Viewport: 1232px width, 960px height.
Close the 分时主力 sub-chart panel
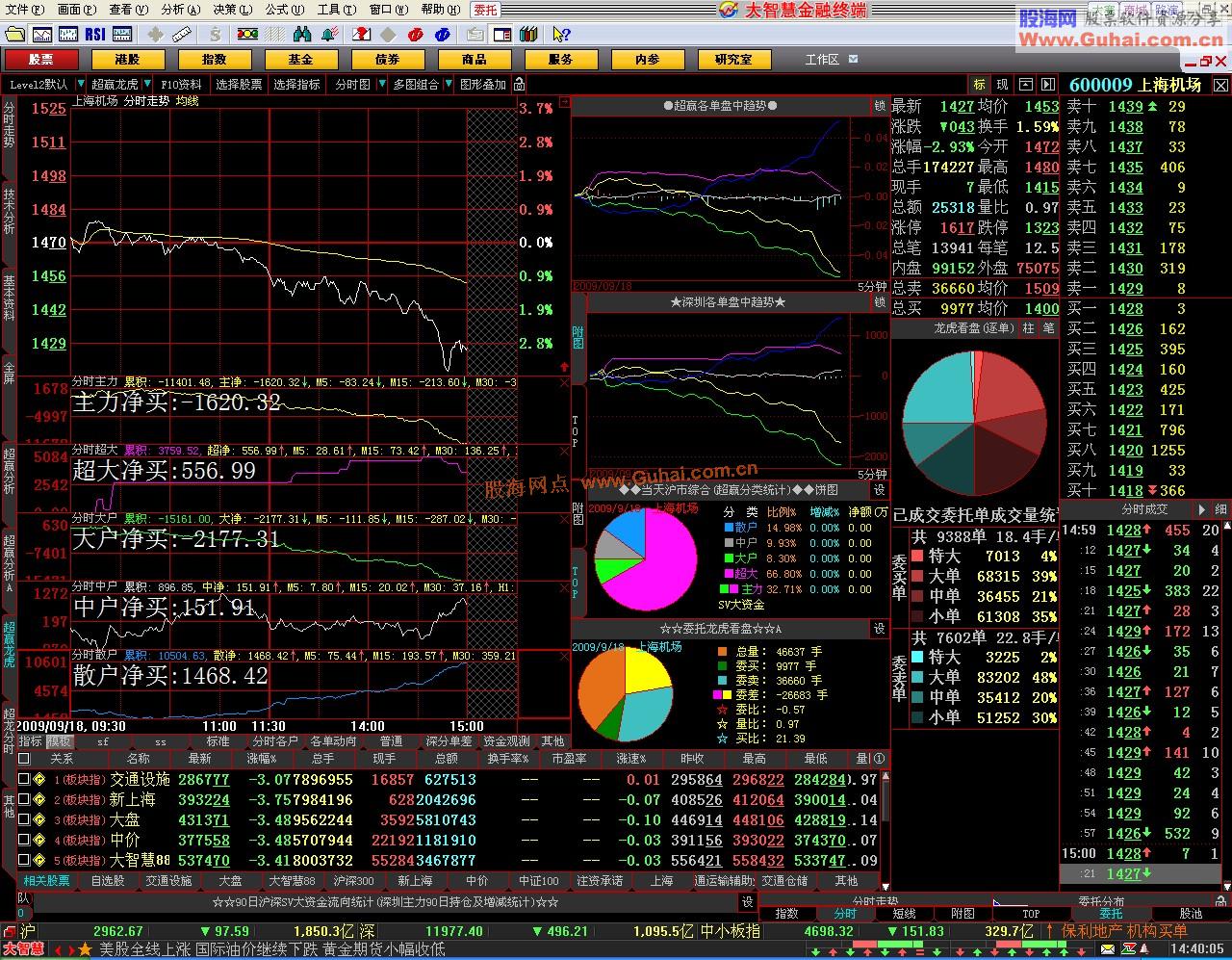[x=564, y=383]
